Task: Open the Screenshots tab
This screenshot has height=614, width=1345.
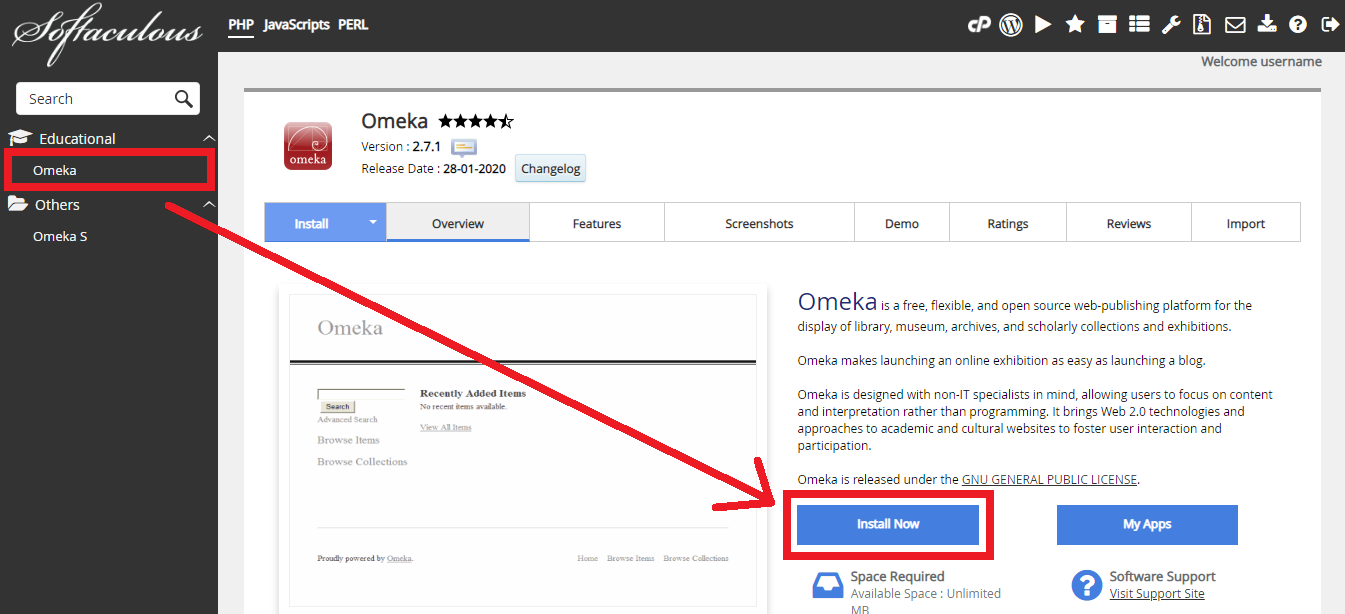Action: (759, 224)
